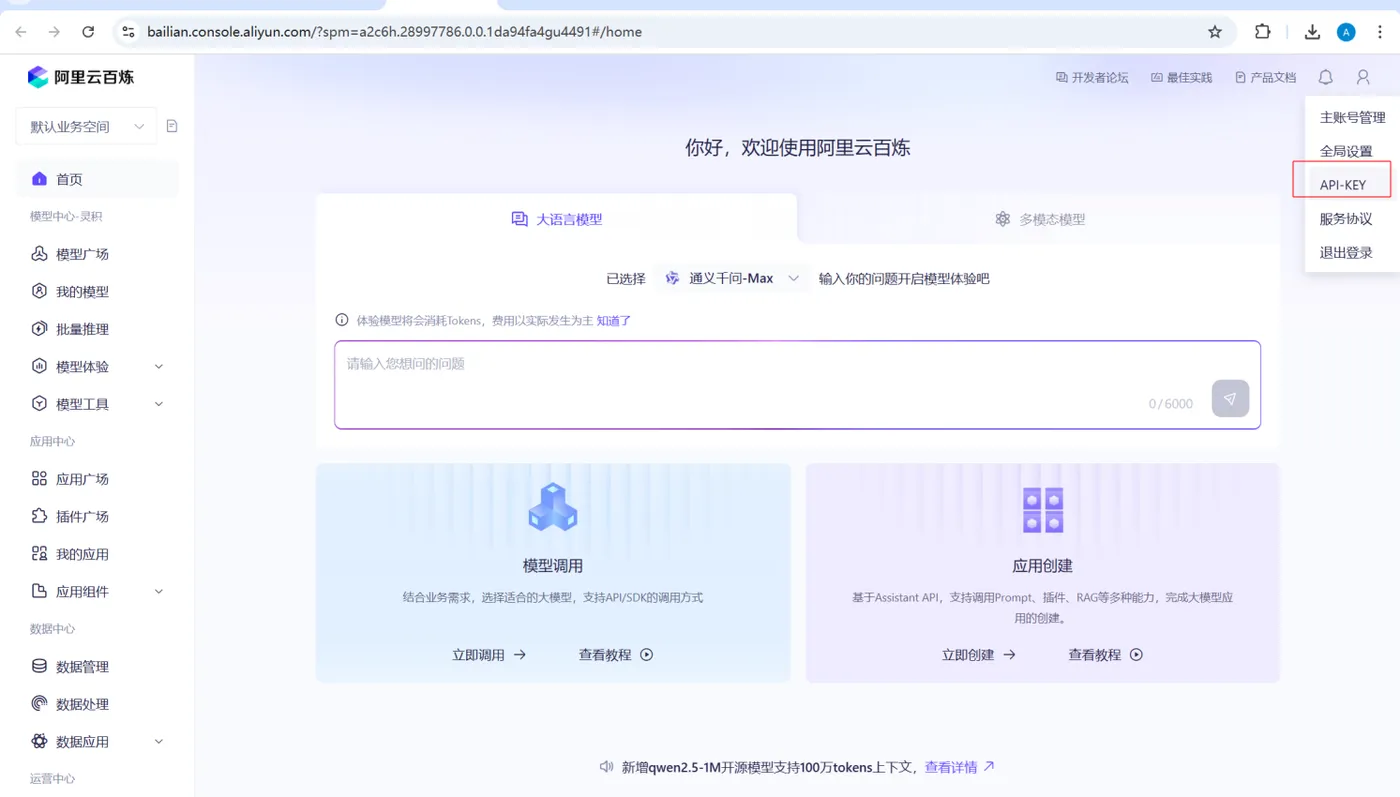
Task: Click the 数据处理 sidebar icon
Action: pyautogui.click(x=39, y=704)
